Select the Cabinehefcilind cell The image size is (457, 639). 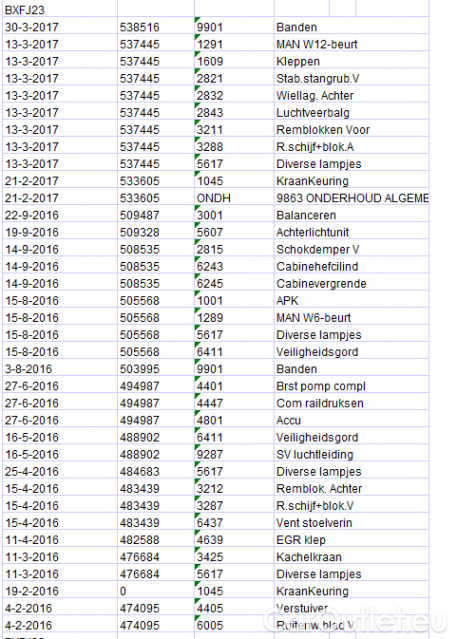352,267
